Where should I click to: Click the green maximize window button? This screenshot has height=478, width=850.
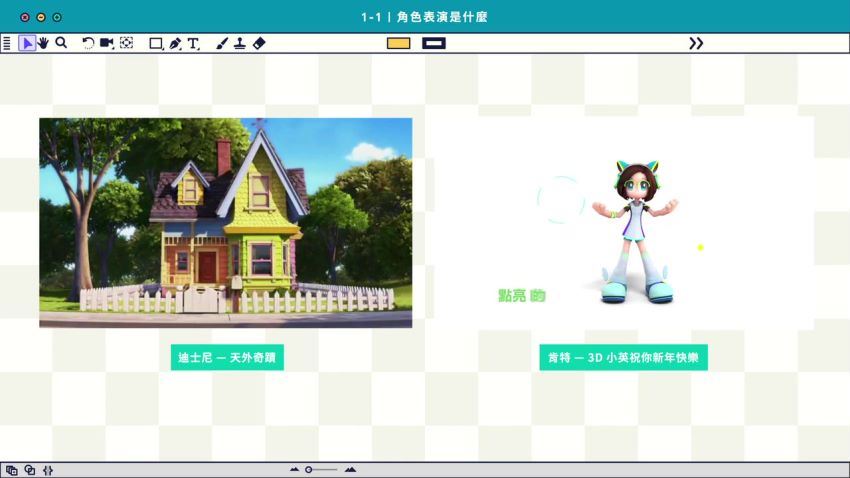[x=57, y=17]
